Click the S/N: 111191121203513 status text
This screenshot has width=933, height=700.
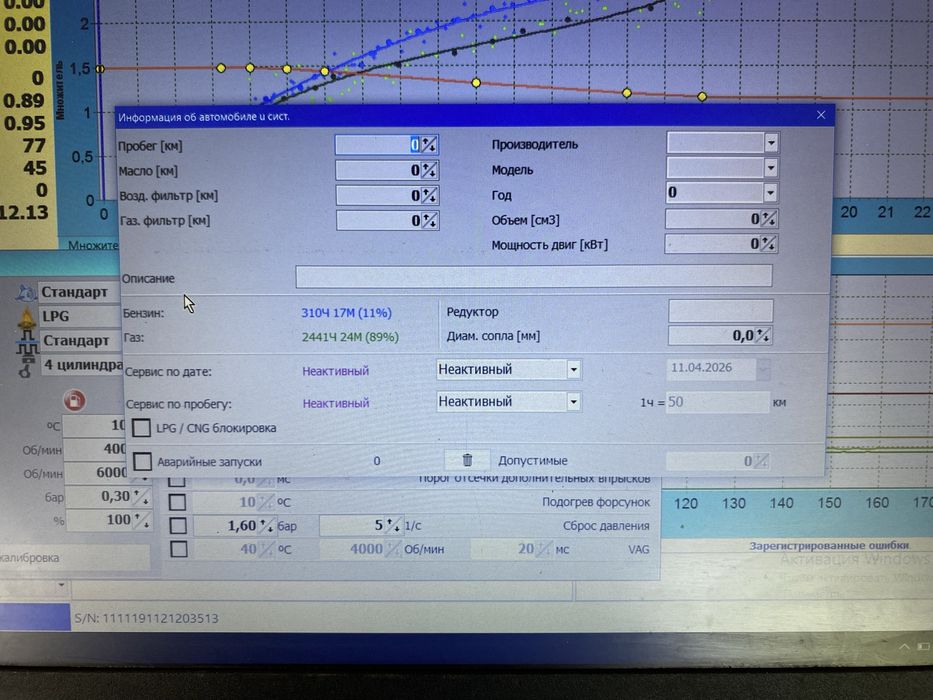146,618
